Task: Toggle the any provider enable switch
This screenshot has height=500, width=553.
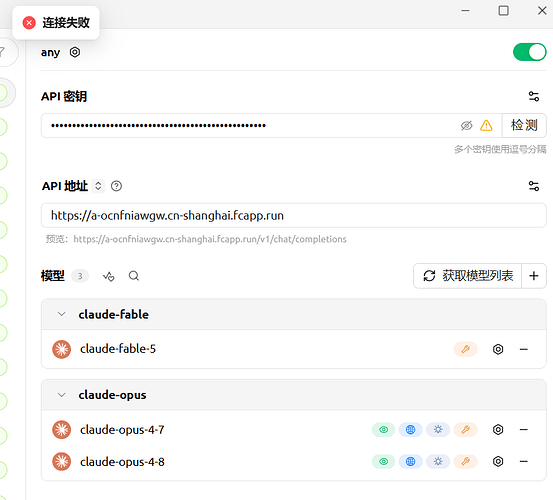Action: click(x=529, y=52)
